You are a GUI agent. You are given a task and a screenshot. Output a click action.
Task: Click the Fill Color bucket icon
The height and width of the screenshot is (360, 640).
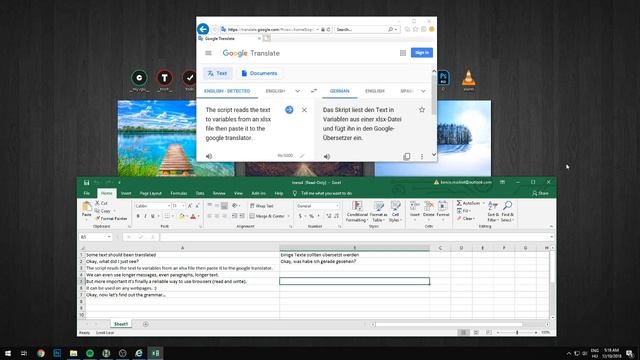(182, 216)
